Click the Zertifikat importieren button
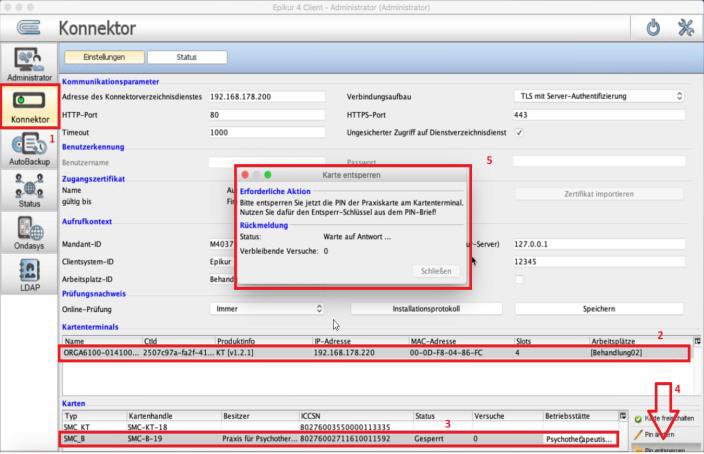 pos(599,194)
